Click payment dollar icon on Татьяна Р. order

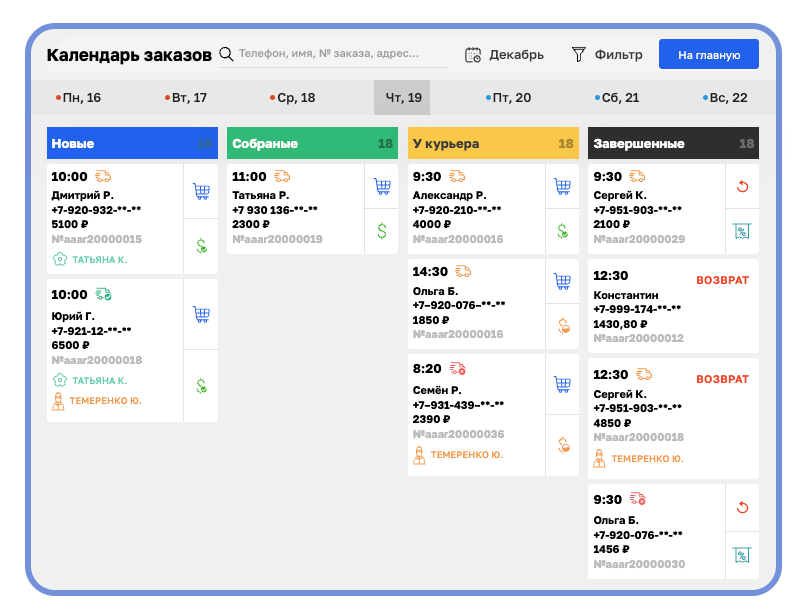click(382, 231)
